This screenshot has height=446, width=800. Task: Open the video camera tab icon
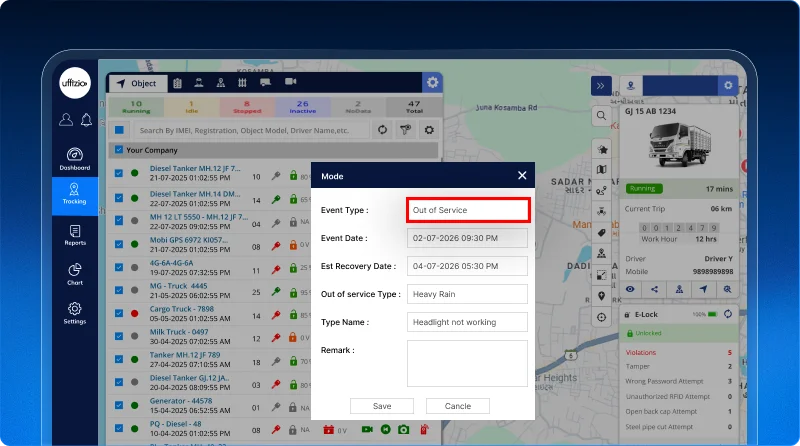(x=290, y=82)
